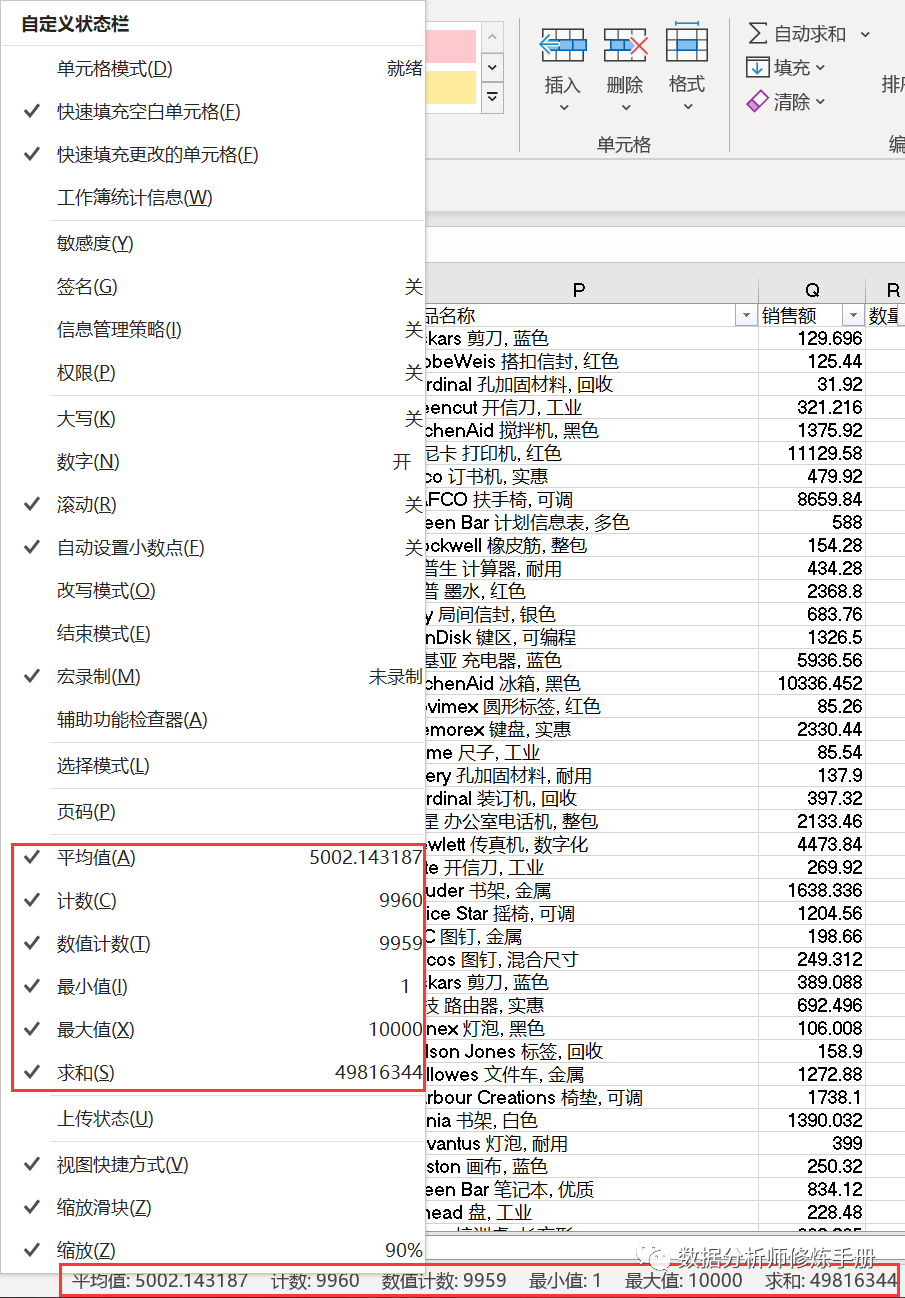The height and width of the screenshot is (1298, 905).
Task: Select 页码(P) menu item
Action: 213,812
